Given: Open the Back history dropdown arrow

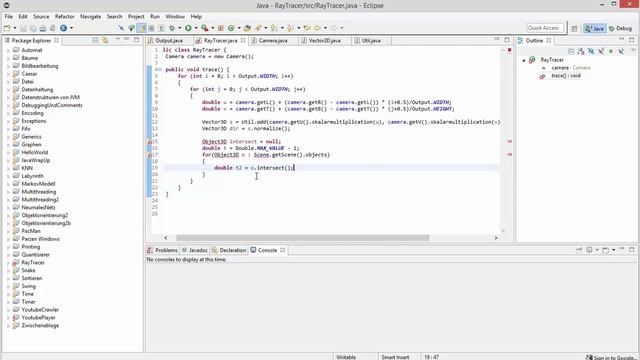Looking at the screenshot, I should tap(325, 28).
